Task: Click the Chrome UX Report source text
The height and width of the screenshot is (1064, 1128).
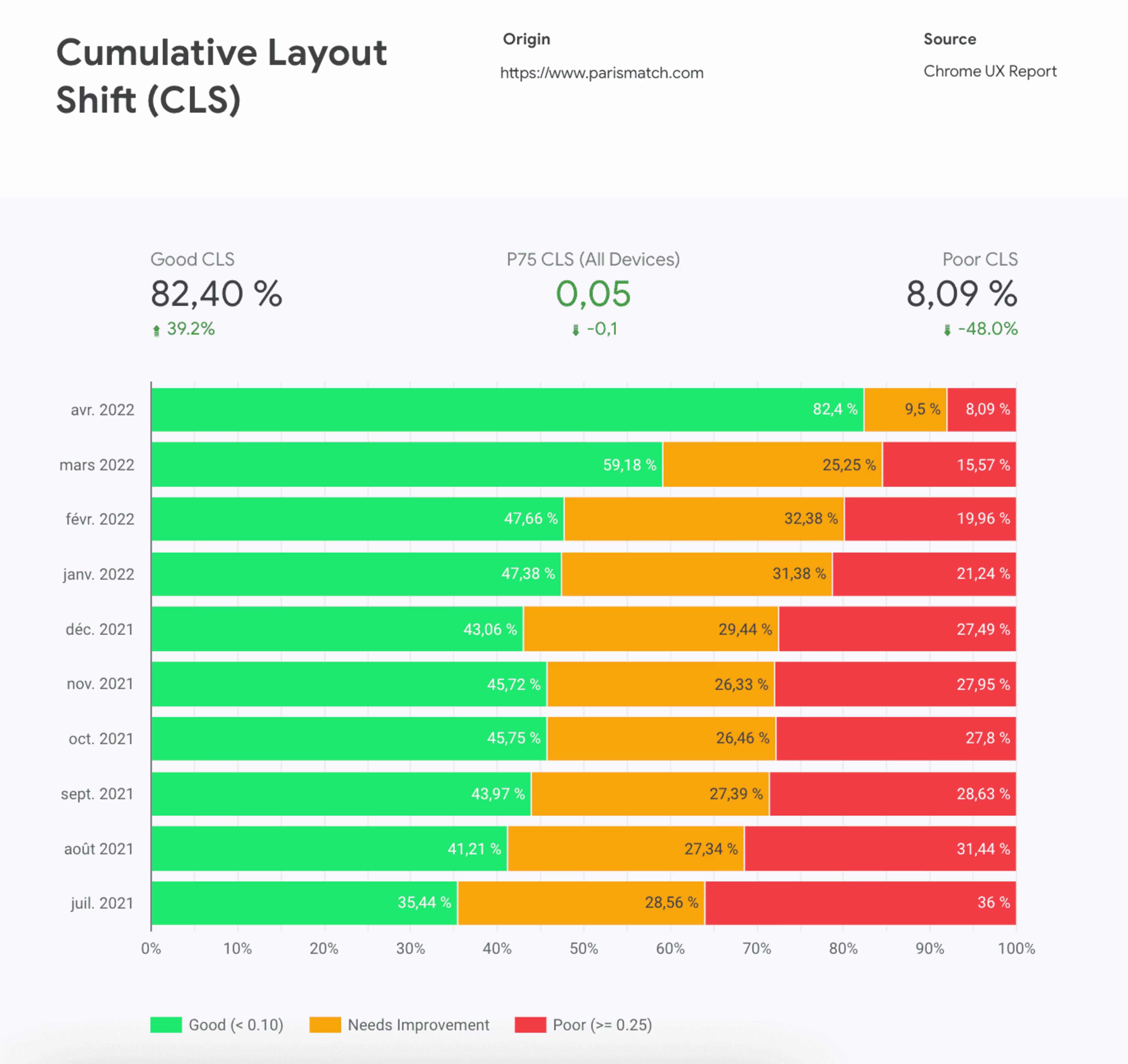Action: (990, 71)
